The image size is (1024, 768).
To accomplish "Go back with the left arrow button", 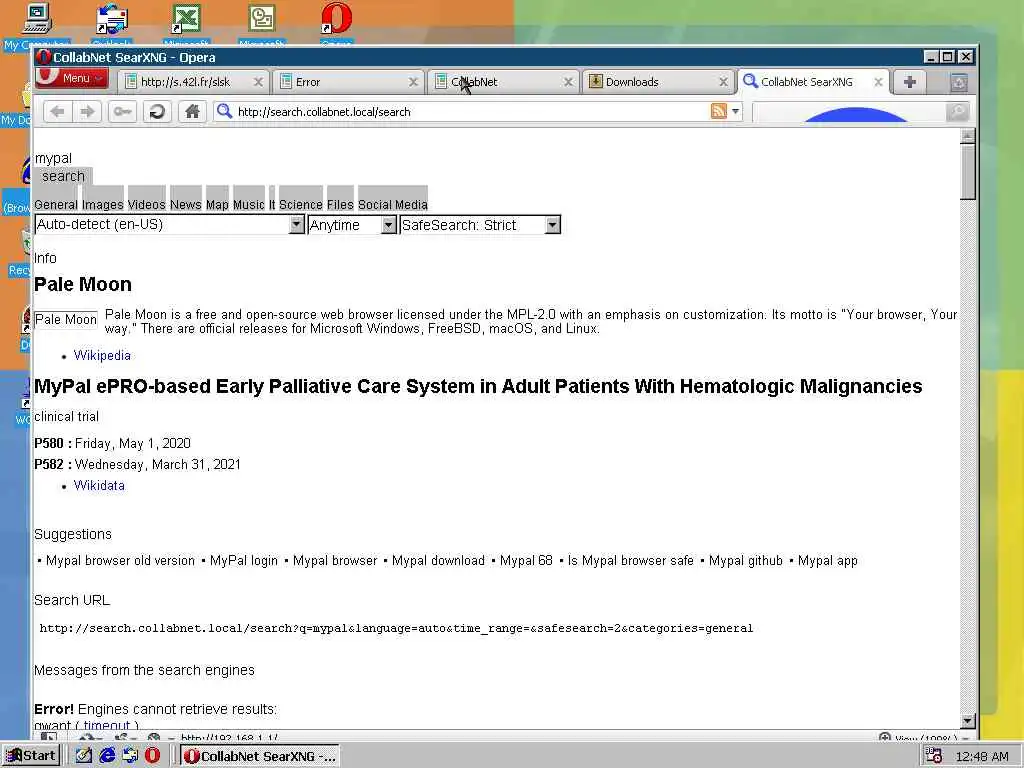I will 57,112.
